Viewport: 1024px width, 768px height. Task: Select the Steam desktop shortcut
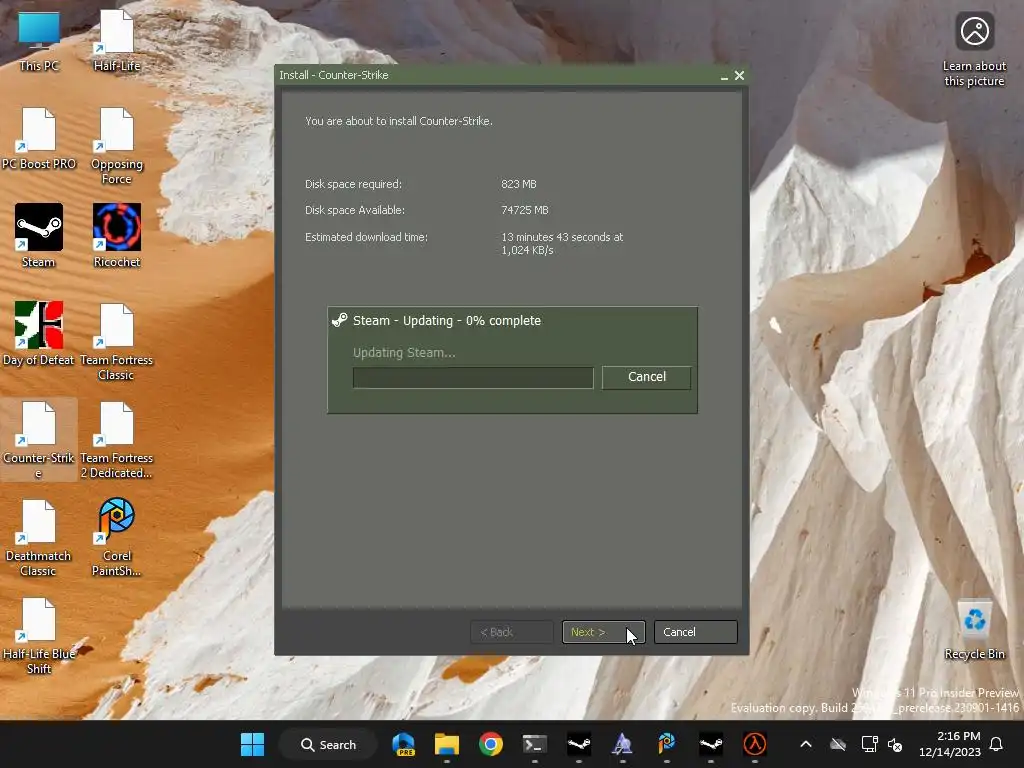pos(39,236)
